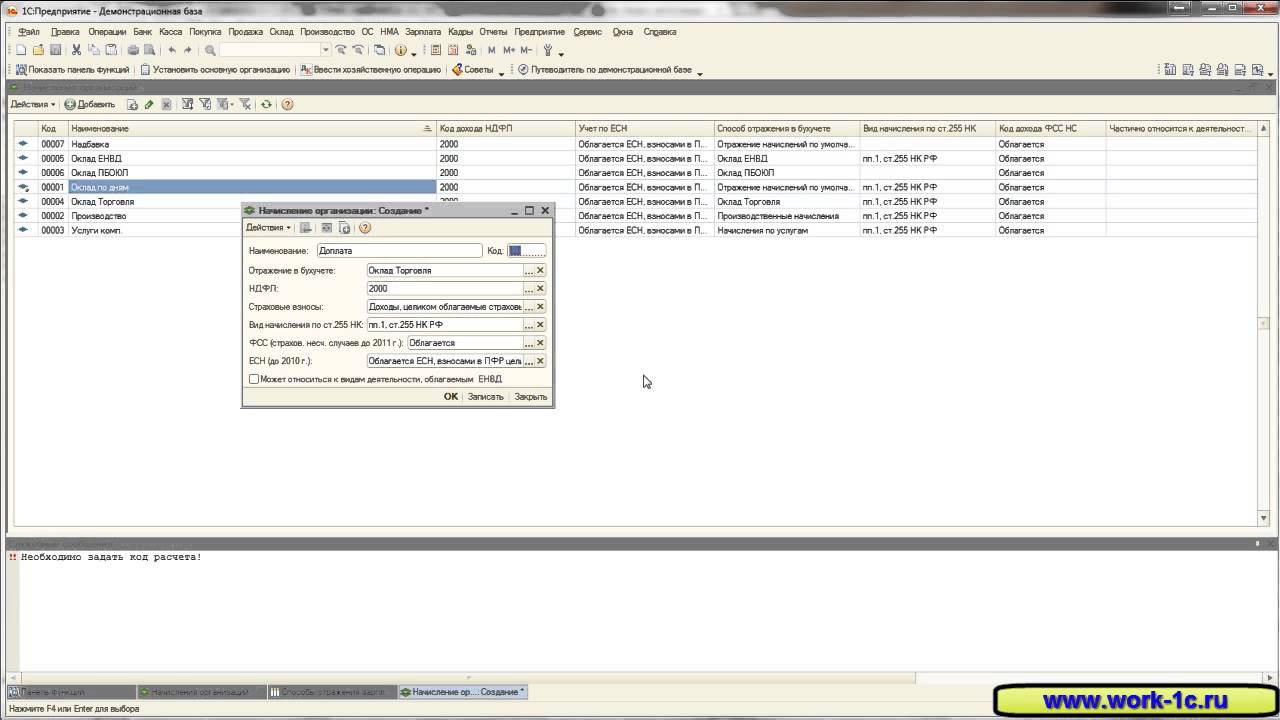Open the Действия dropdown in creation dialog
The height and width of the screenshot is (720, 1280).
[x=269, y=228]
